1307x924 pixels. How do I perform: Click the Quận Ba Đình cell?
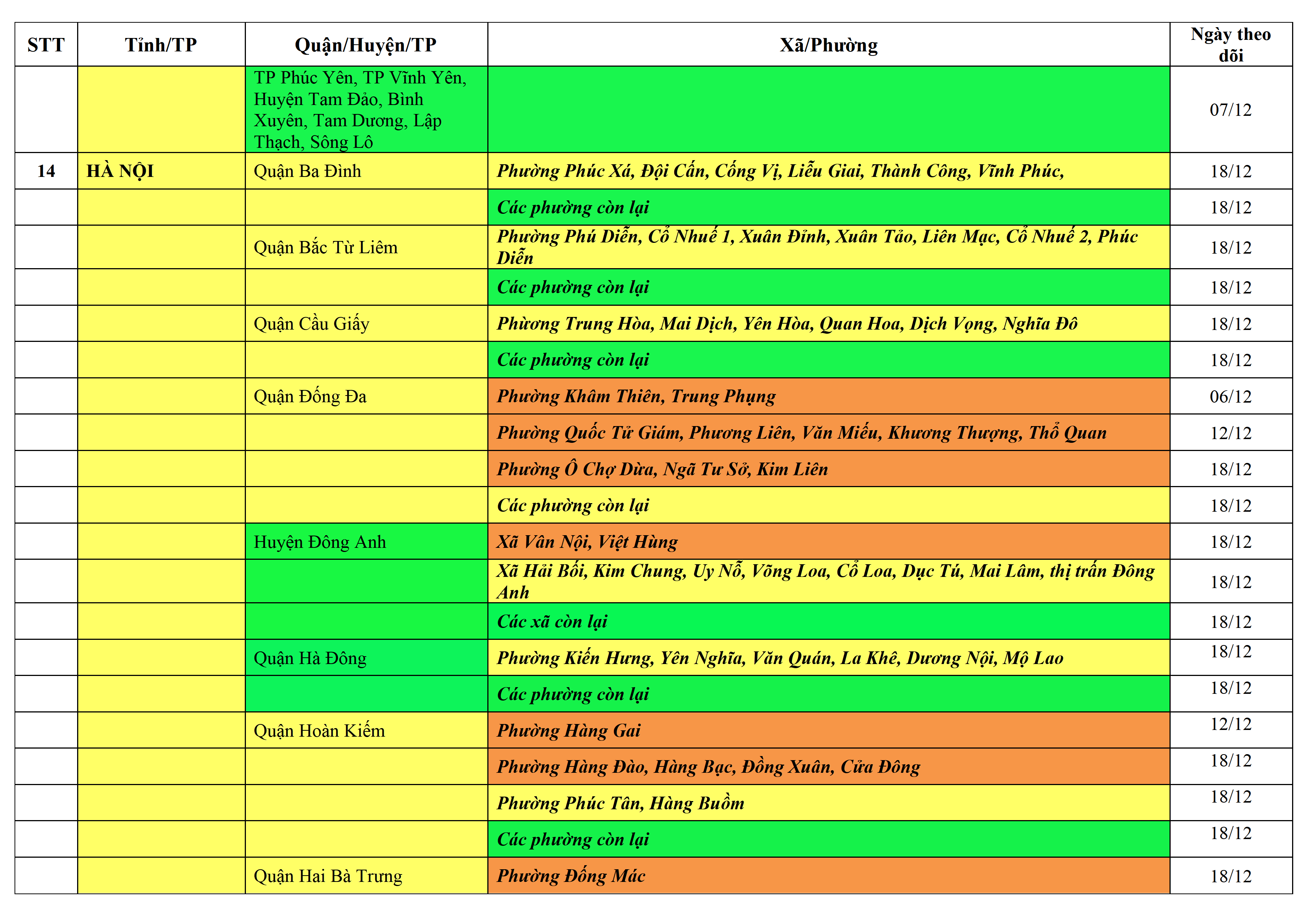point(365,171)
